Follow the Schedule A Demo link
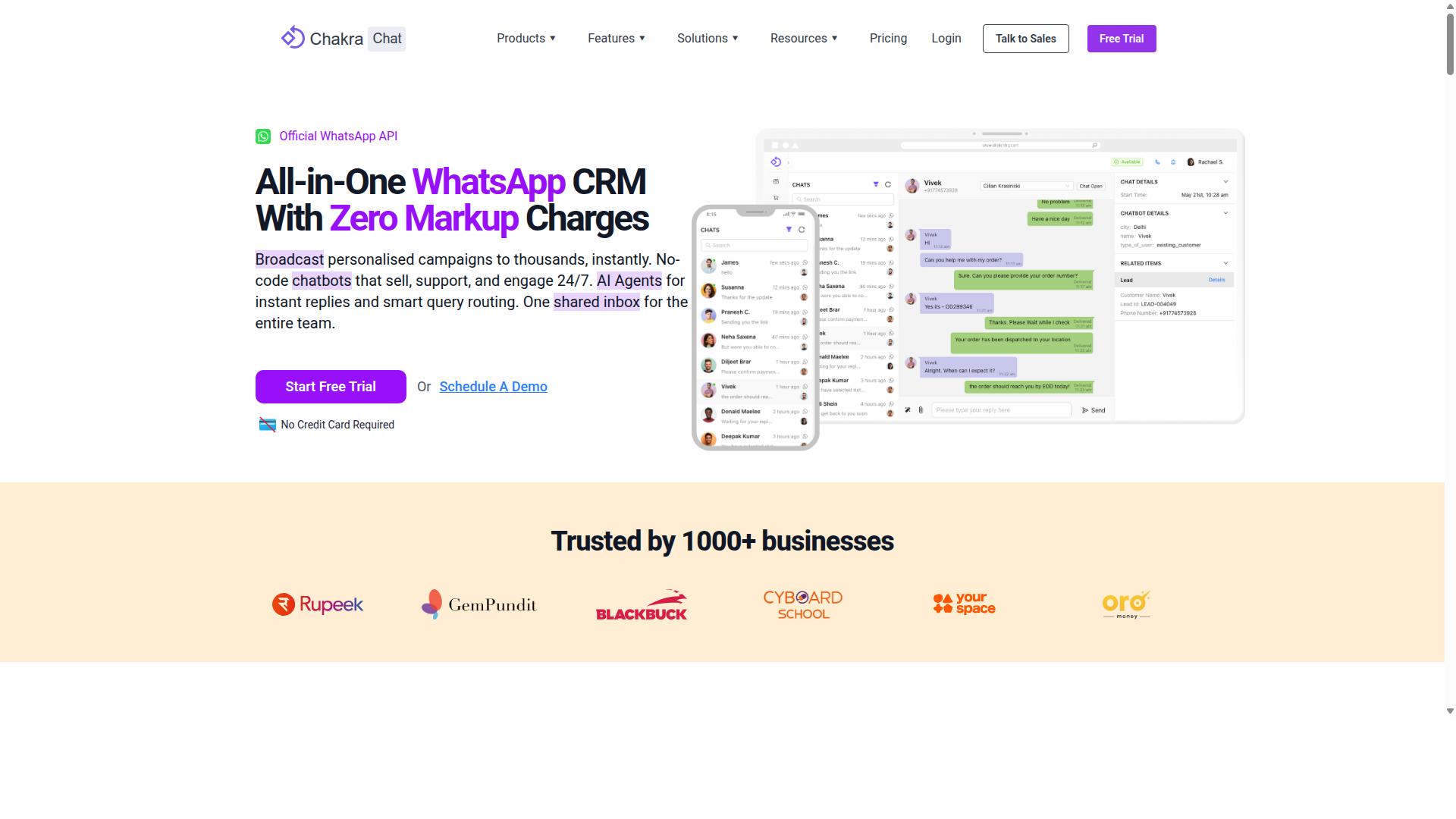This screenshot has height=819, width=1456. point(493,387)
